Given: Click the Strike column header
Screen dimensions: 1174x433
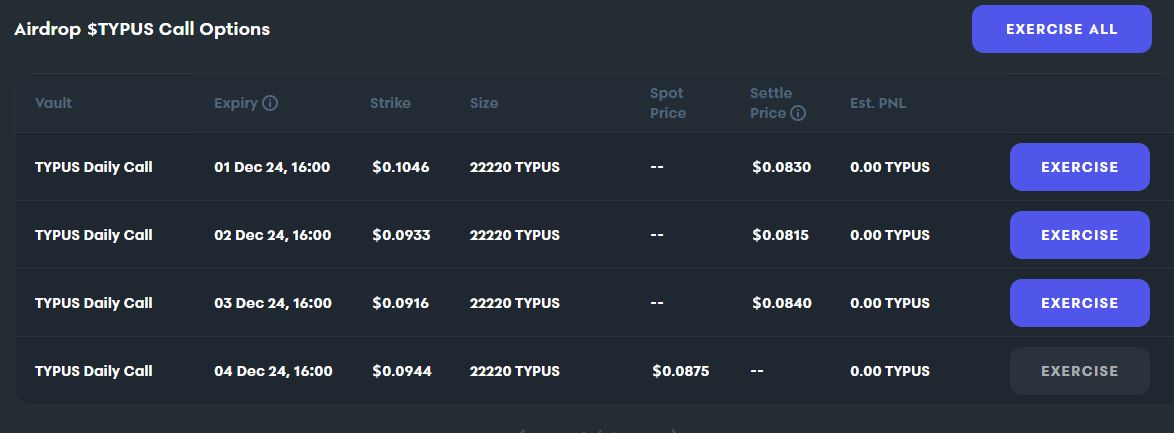Looking at the screenshot, I should pos(390,103).
